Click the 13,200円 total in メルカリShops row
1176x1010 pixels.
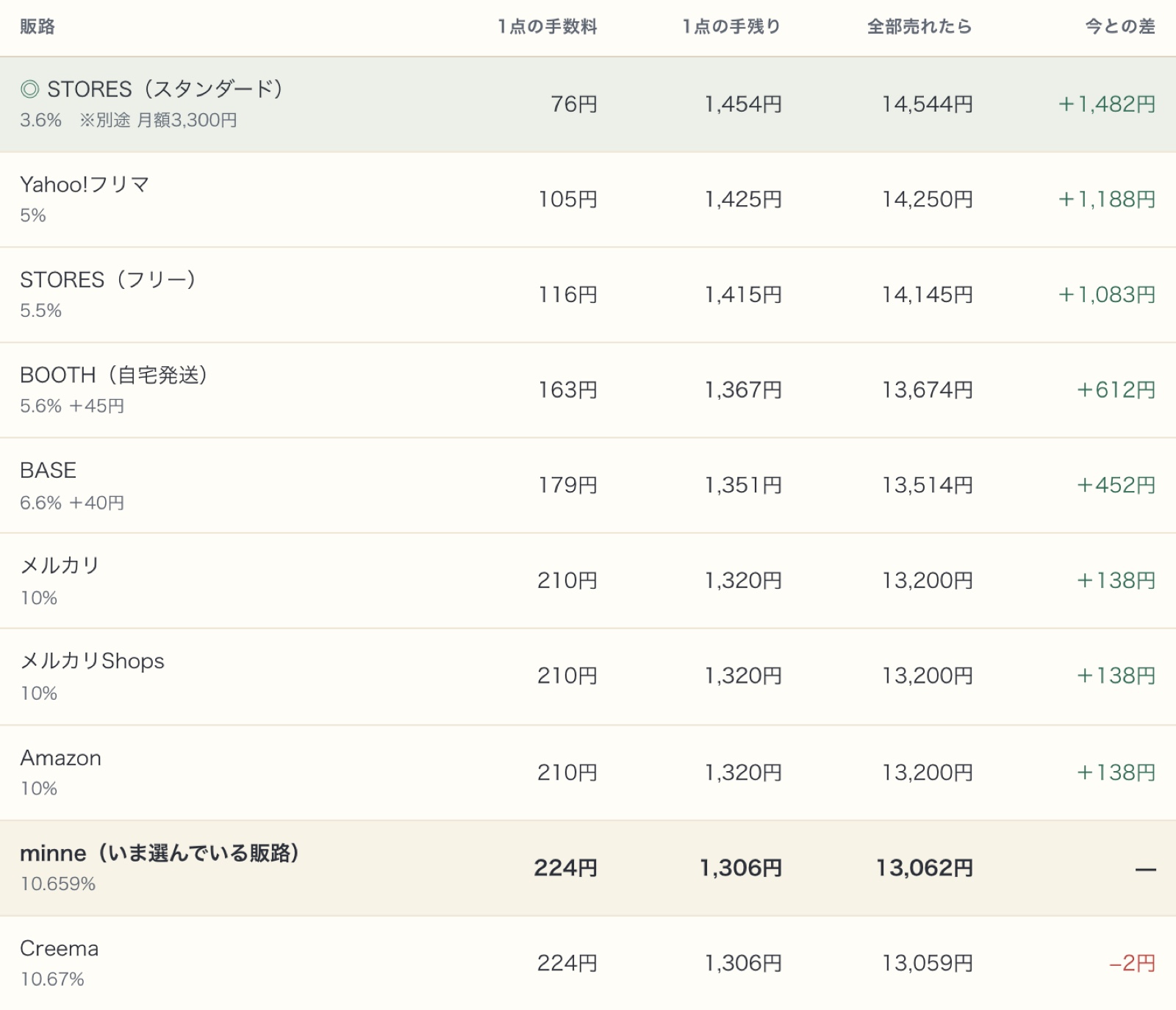tap(928, 676)
